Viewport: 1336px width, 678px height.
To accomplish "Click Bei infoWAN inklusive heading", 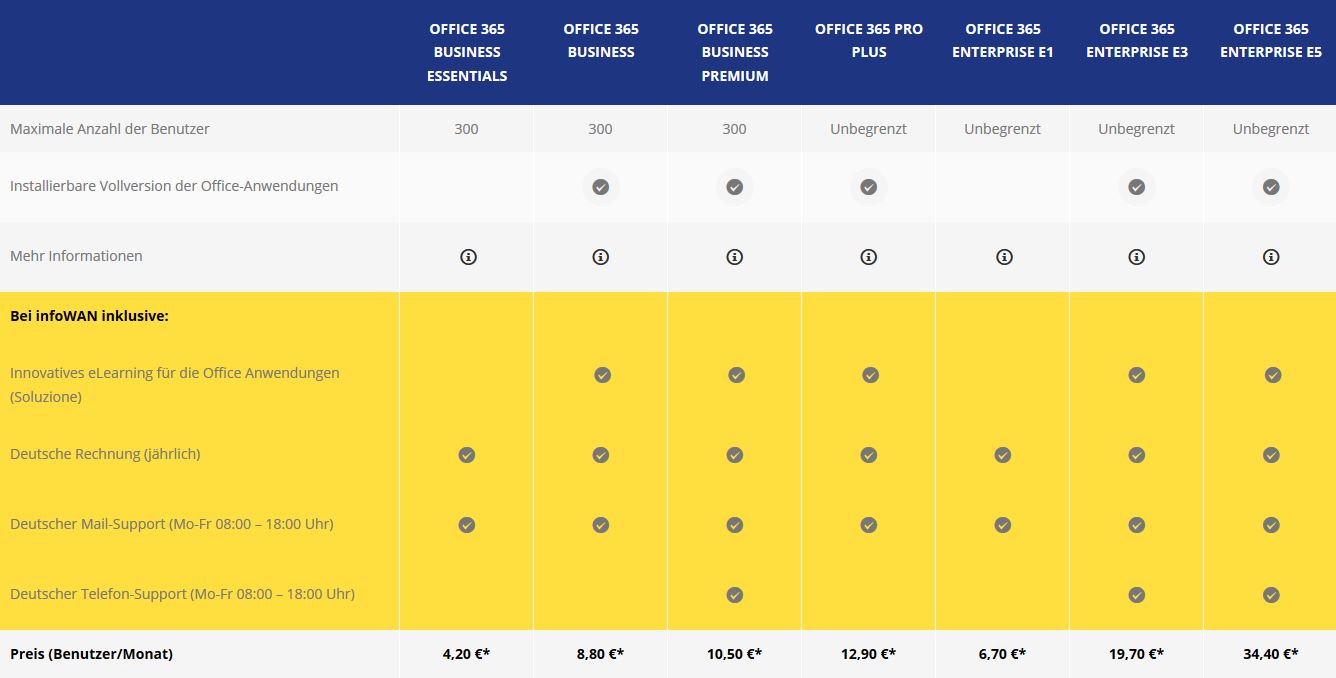I will (x=89, y=316).
